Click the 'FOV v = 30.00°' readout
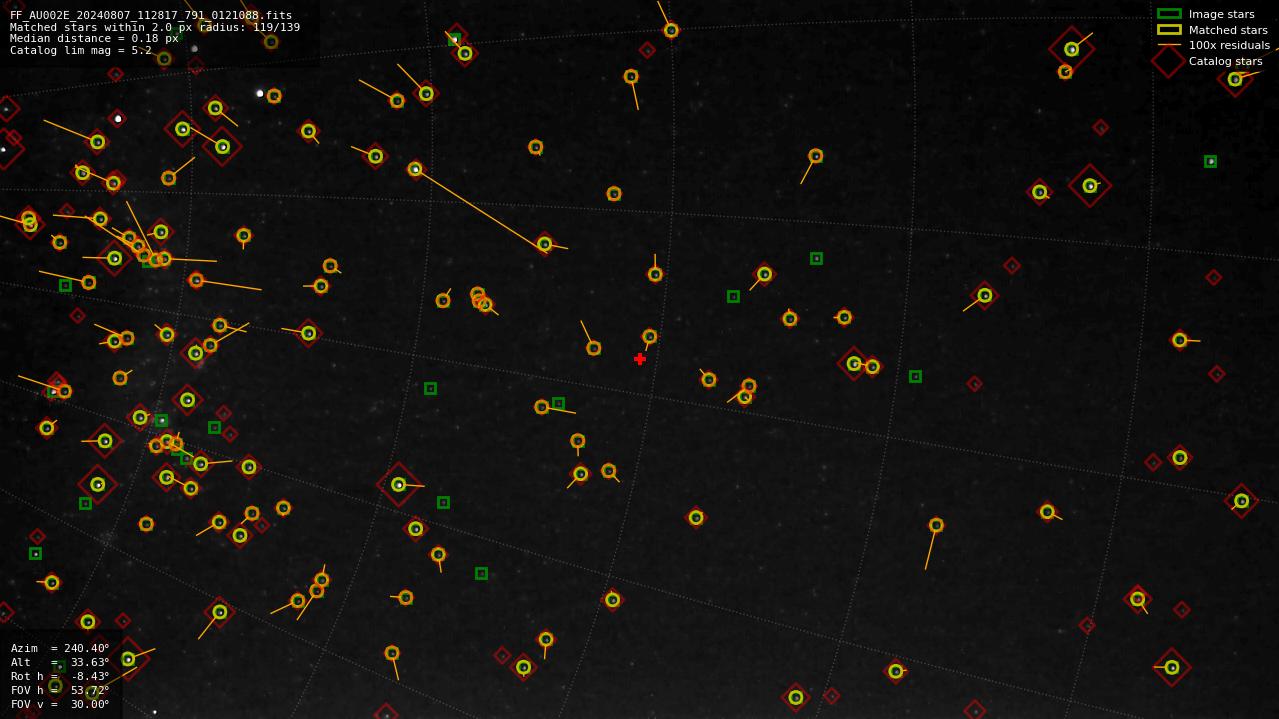The width and height of the screenshot is (1279, 719). click(x=60, y=704)
